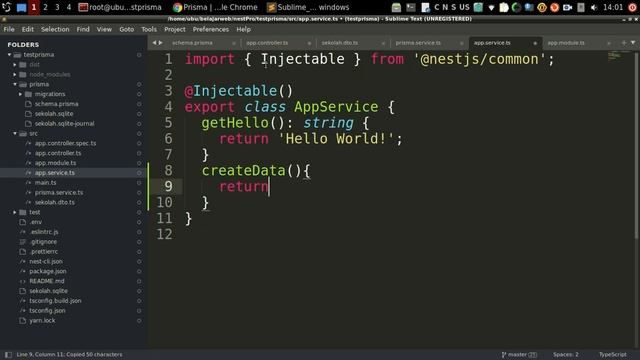Change indentation via Spaces: 2
Image resolution: width=640 pixels, height=360 pixels.
pos(566,355)
